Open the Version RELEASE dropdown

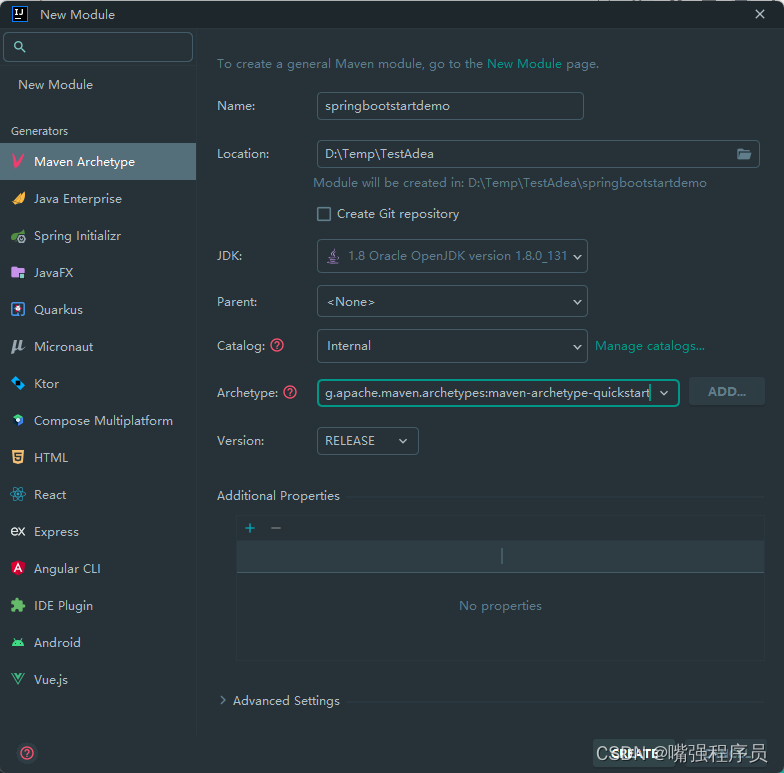tap(368, 440)
